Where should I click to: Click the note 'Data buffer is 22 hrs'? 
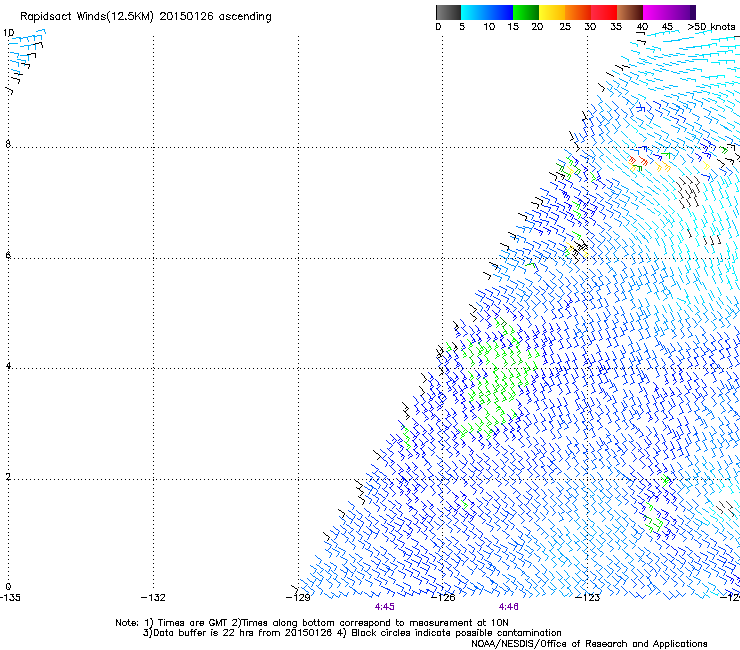pyautogui.click(x=202, y=633)
